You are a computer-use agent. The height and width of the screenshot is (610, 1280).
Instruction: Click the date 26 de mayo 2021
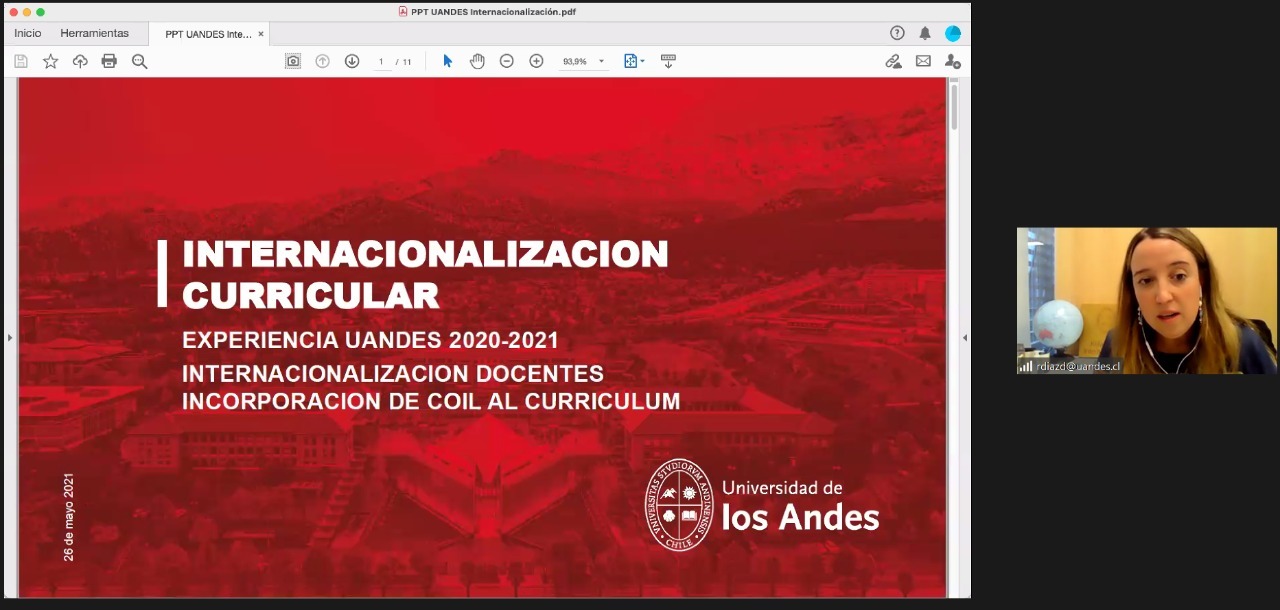(x=69, y=517)
